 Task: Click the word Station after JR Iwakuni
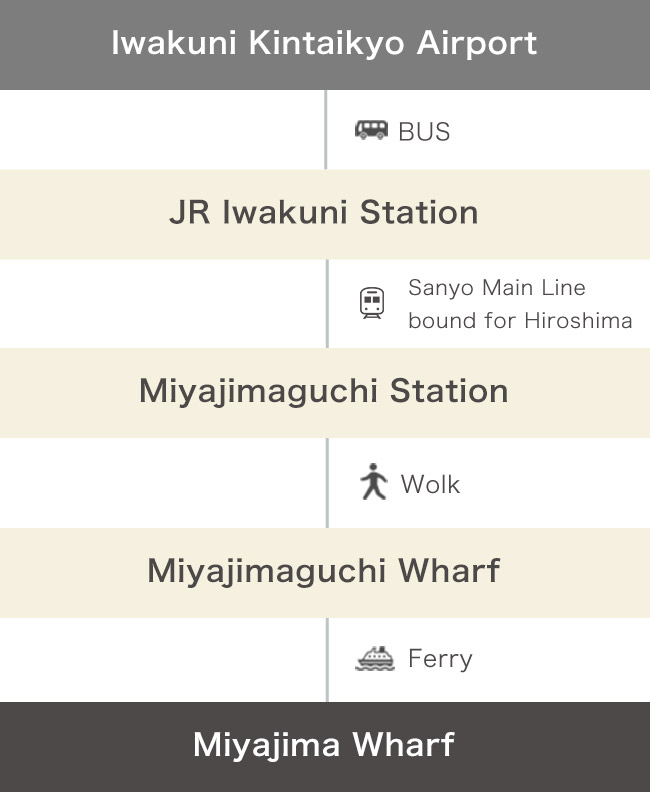419,212
